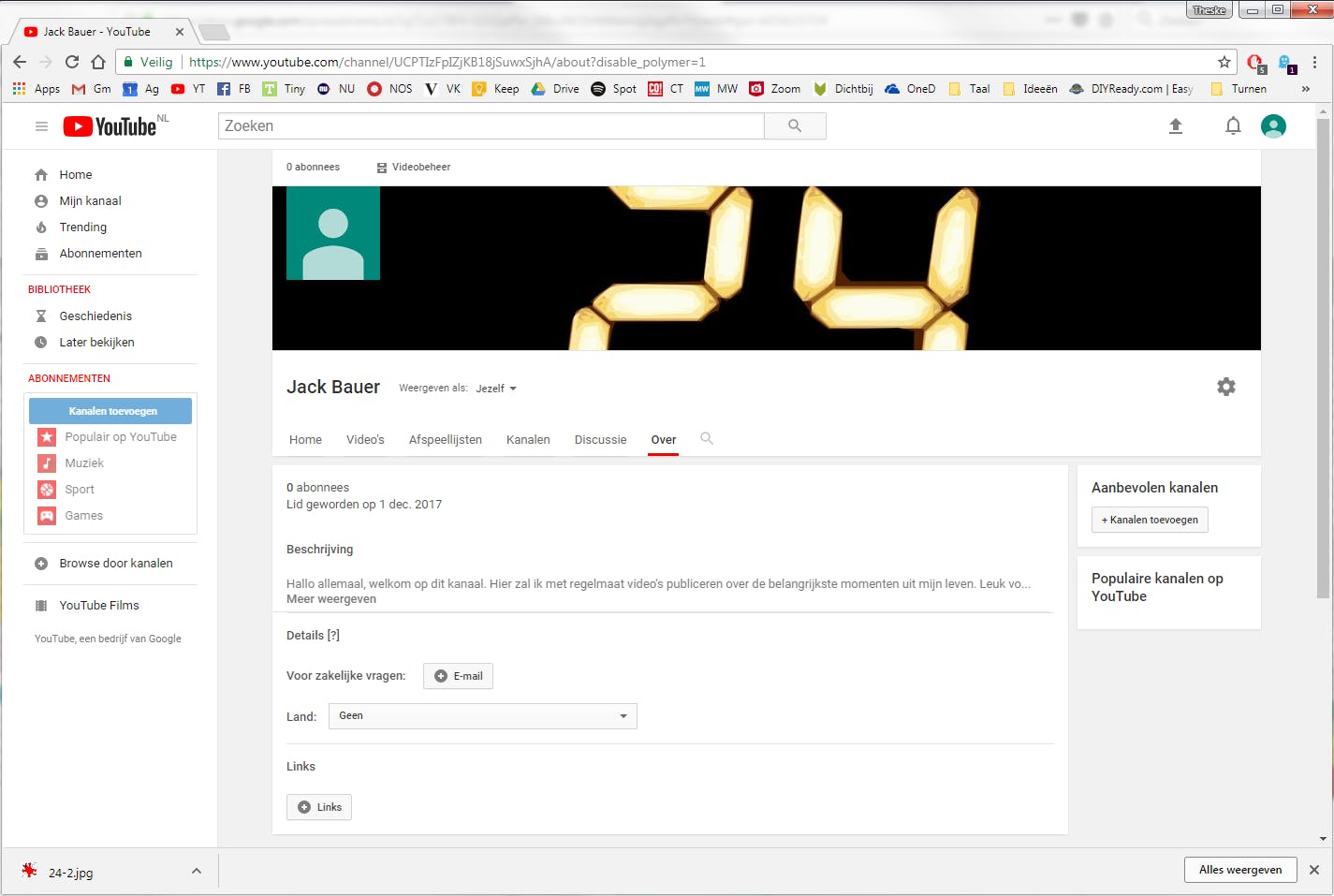Close the downloads bar
1334x896 pixels.
[1314, 870]
